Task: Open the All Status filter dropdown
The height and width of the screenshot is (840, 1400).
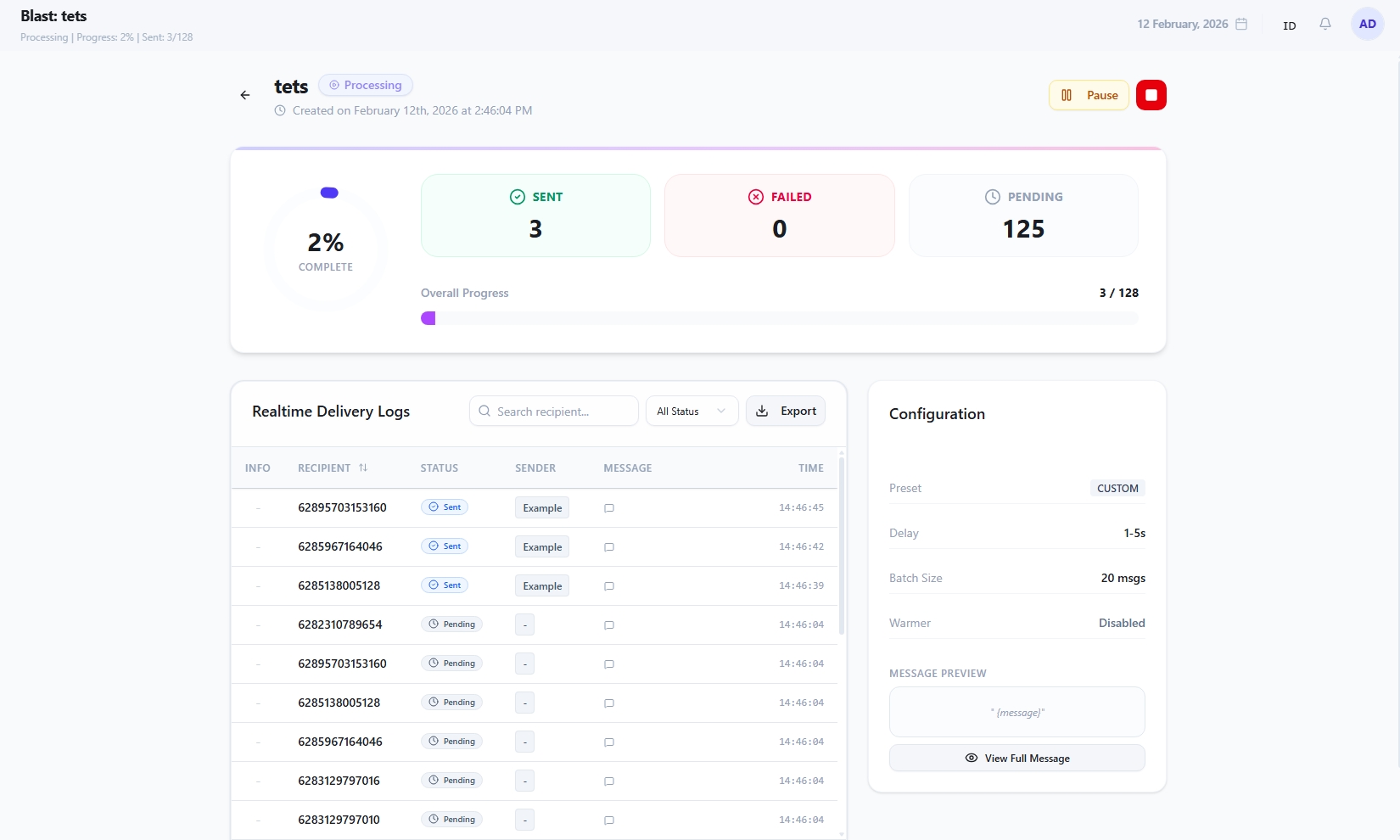Action: click(692, 412)
